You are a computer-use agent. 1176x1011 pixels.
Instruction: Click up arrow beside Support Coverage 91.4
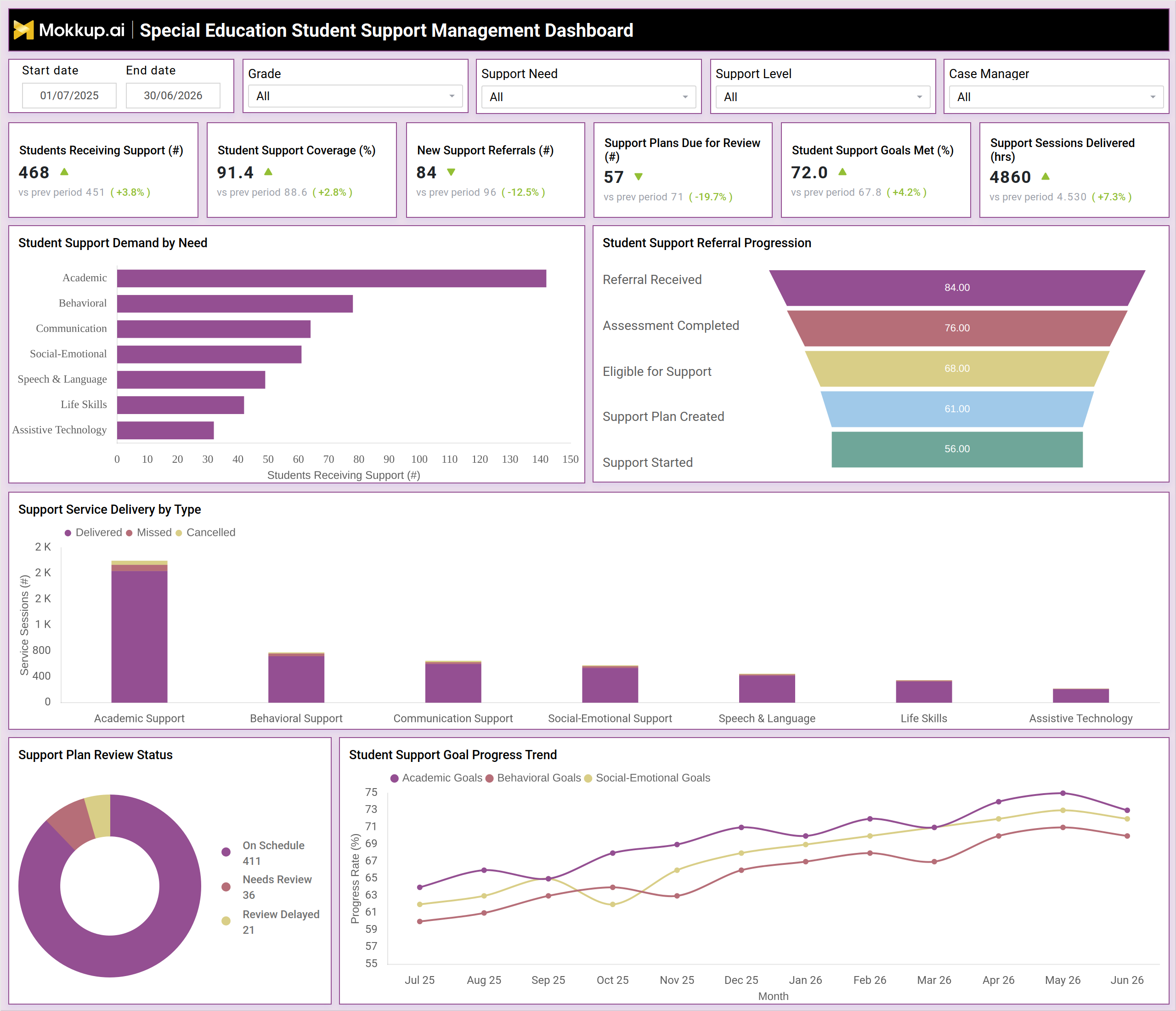click(x=268, y=171)
